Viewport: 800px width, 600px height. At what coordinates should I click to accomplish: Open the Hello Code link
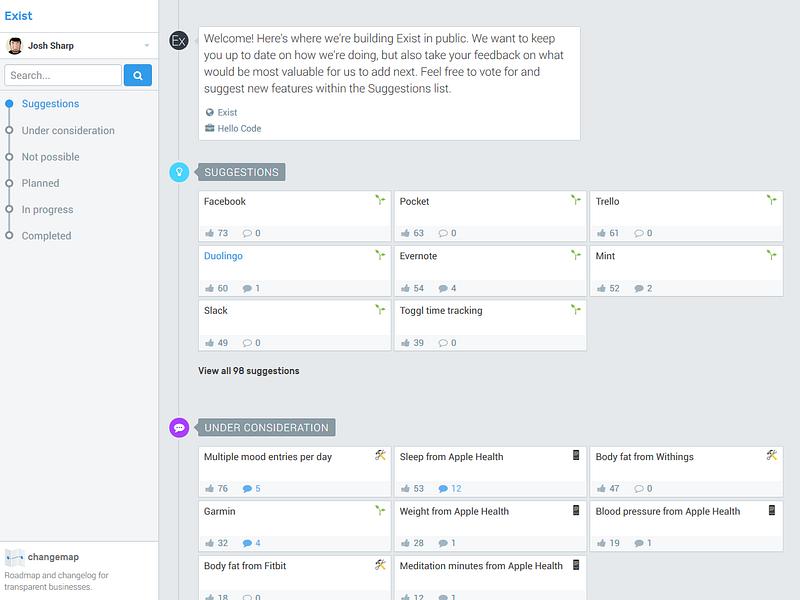239,129
